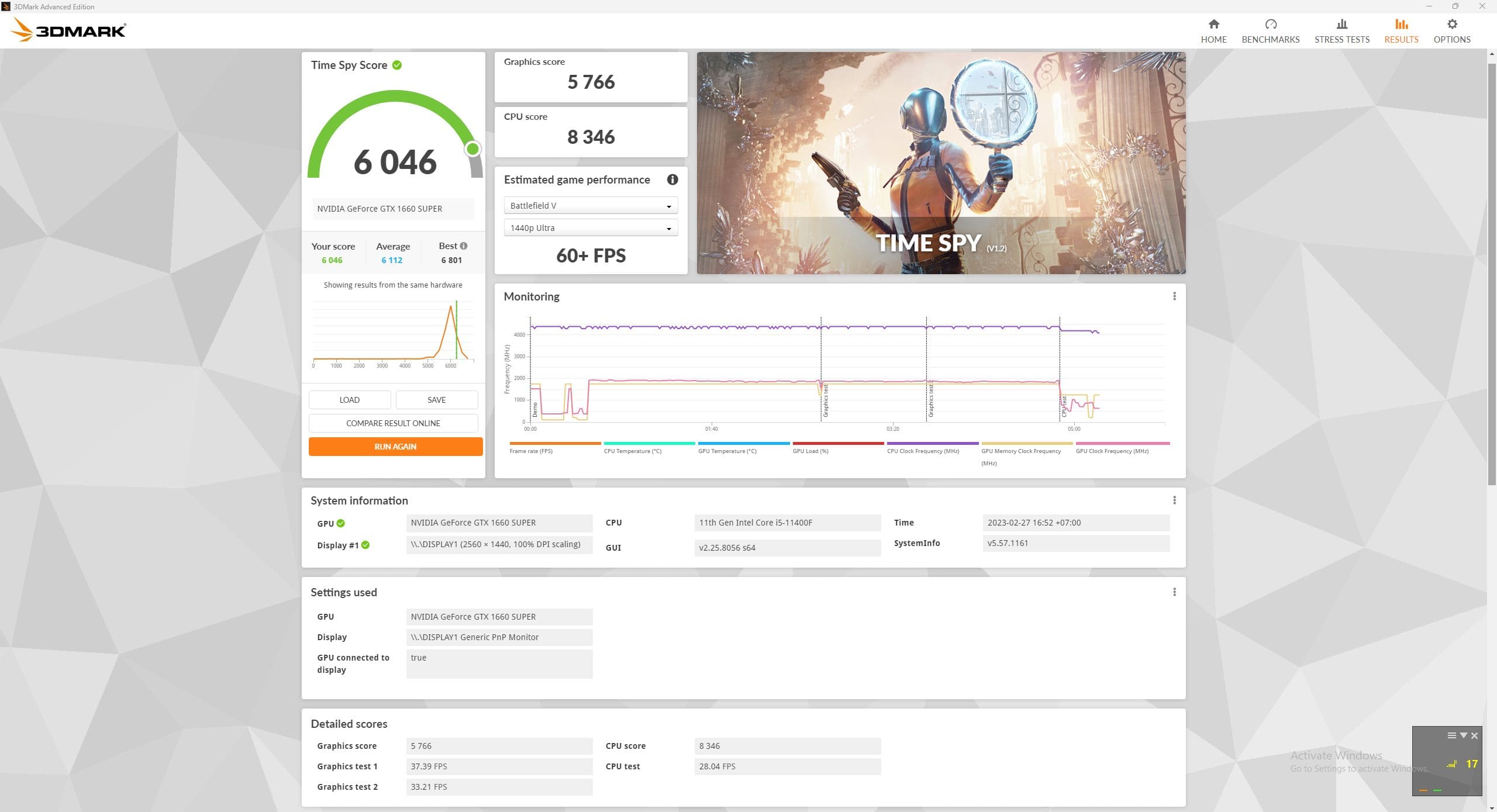The width and height of the screenshot is (1497, 812).
Task: Open the 1440p Ultra resolution dropdown
Action: [591, 228]
